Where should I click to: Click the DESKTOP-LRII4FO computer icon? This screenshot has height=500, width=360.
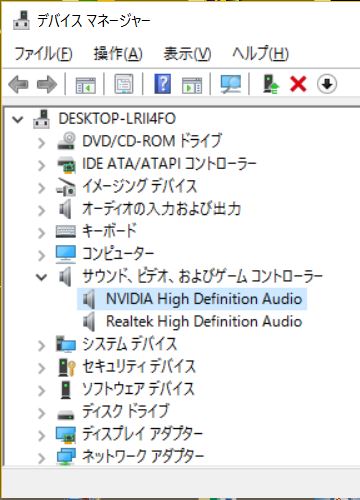tap(42, 119)
